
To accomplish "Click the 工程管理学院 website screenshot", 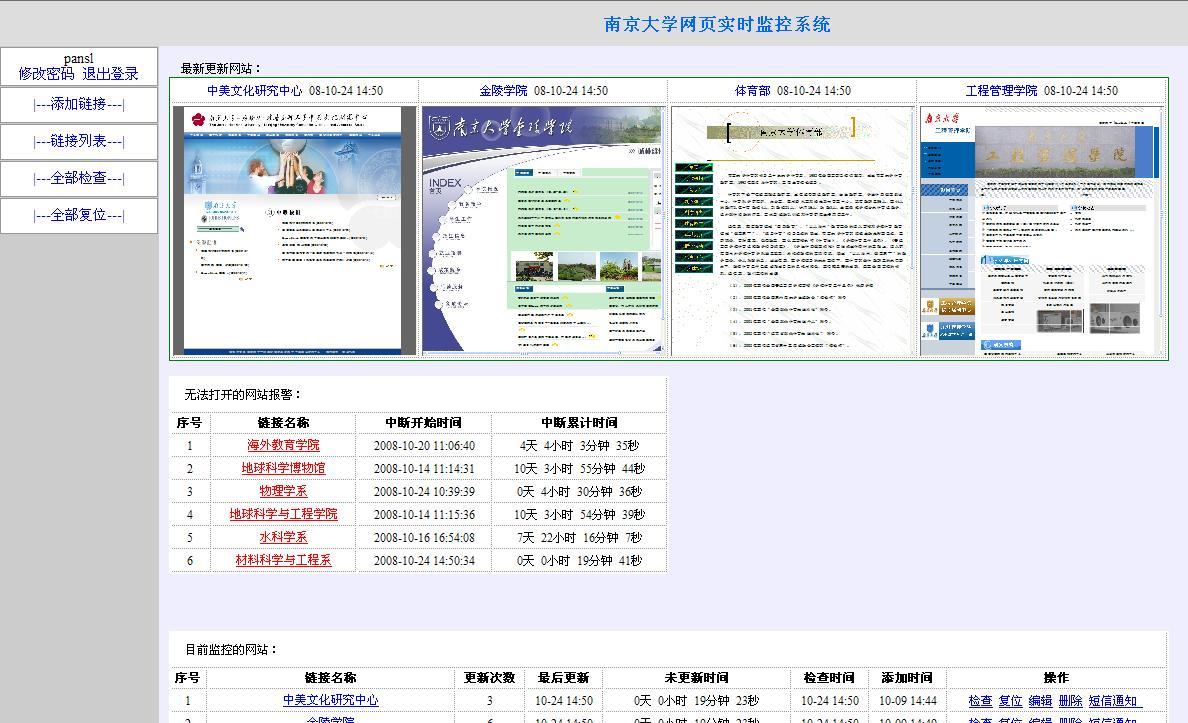I will pyautogui.click(x=1042, y=230).
